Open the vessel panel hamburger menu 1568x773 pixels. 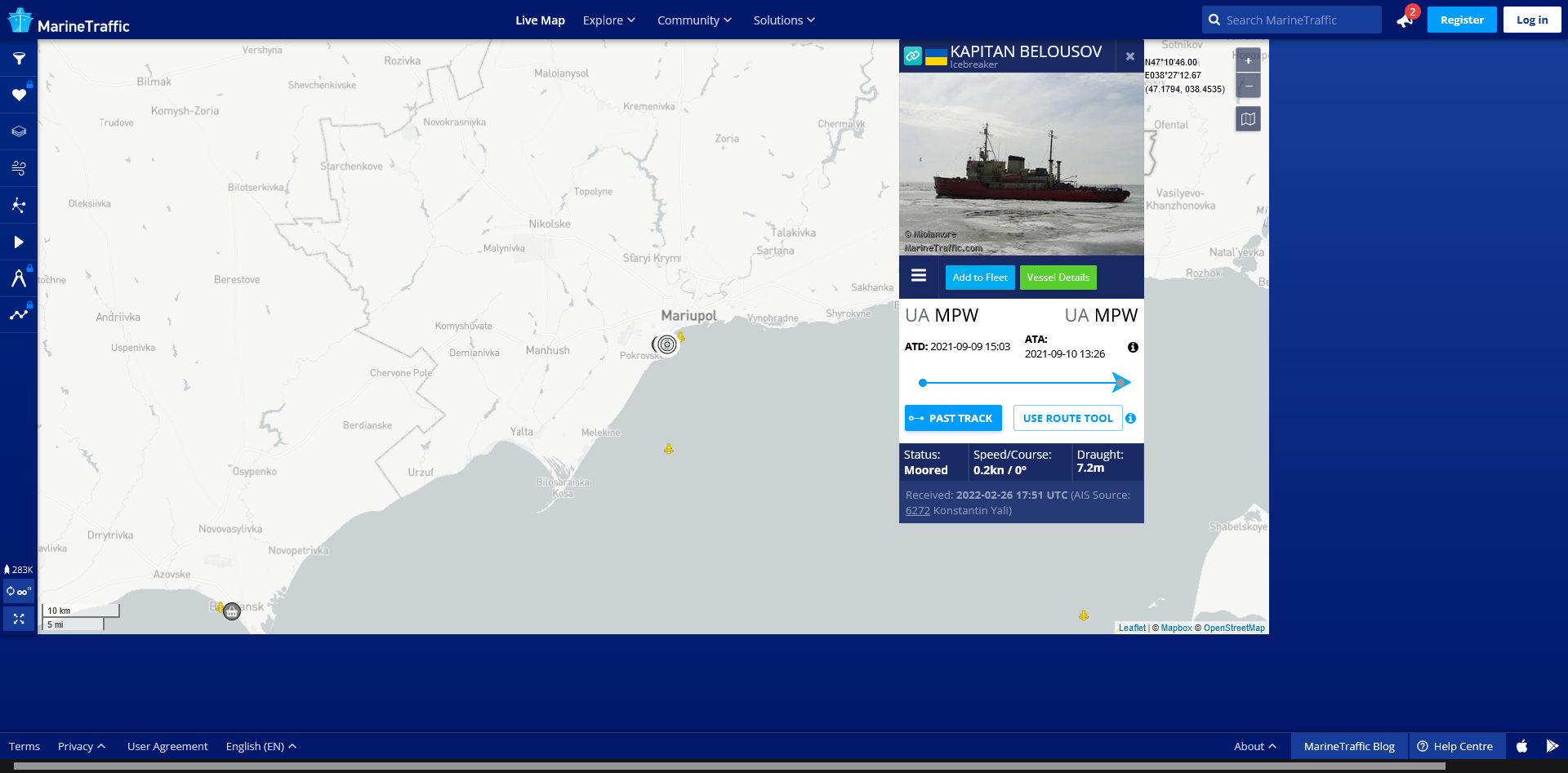click(x=919, y=276)
